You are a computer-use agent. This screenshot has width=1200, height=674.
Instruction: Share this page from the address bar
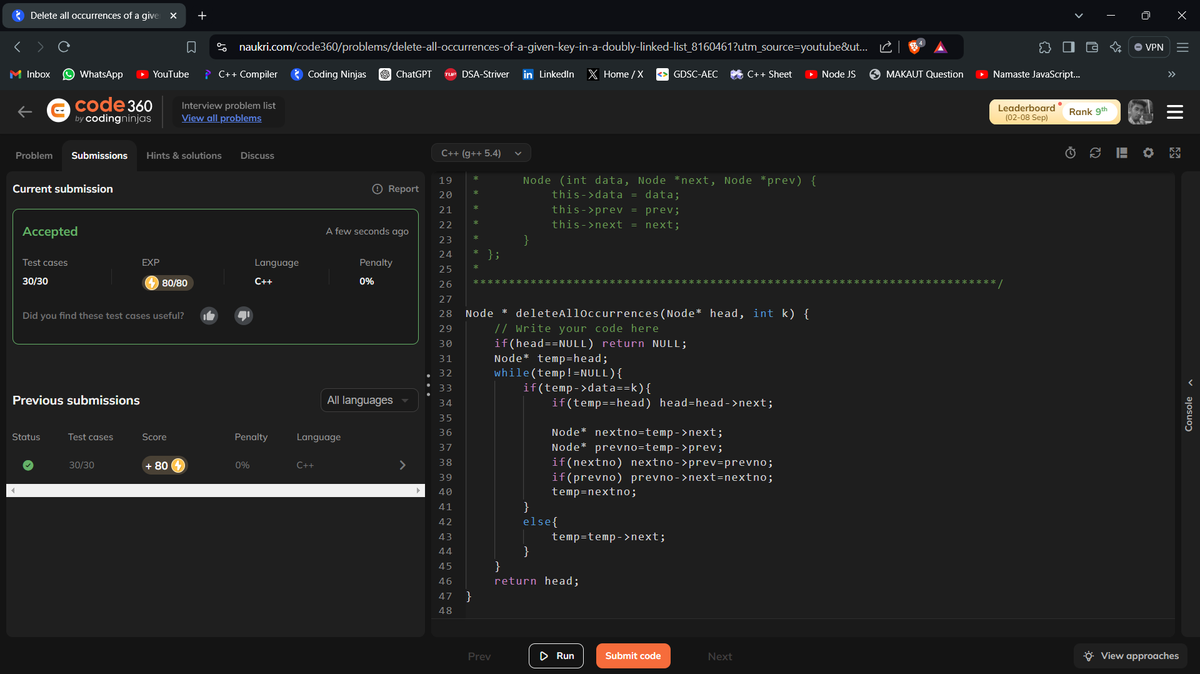pos(886,47)
